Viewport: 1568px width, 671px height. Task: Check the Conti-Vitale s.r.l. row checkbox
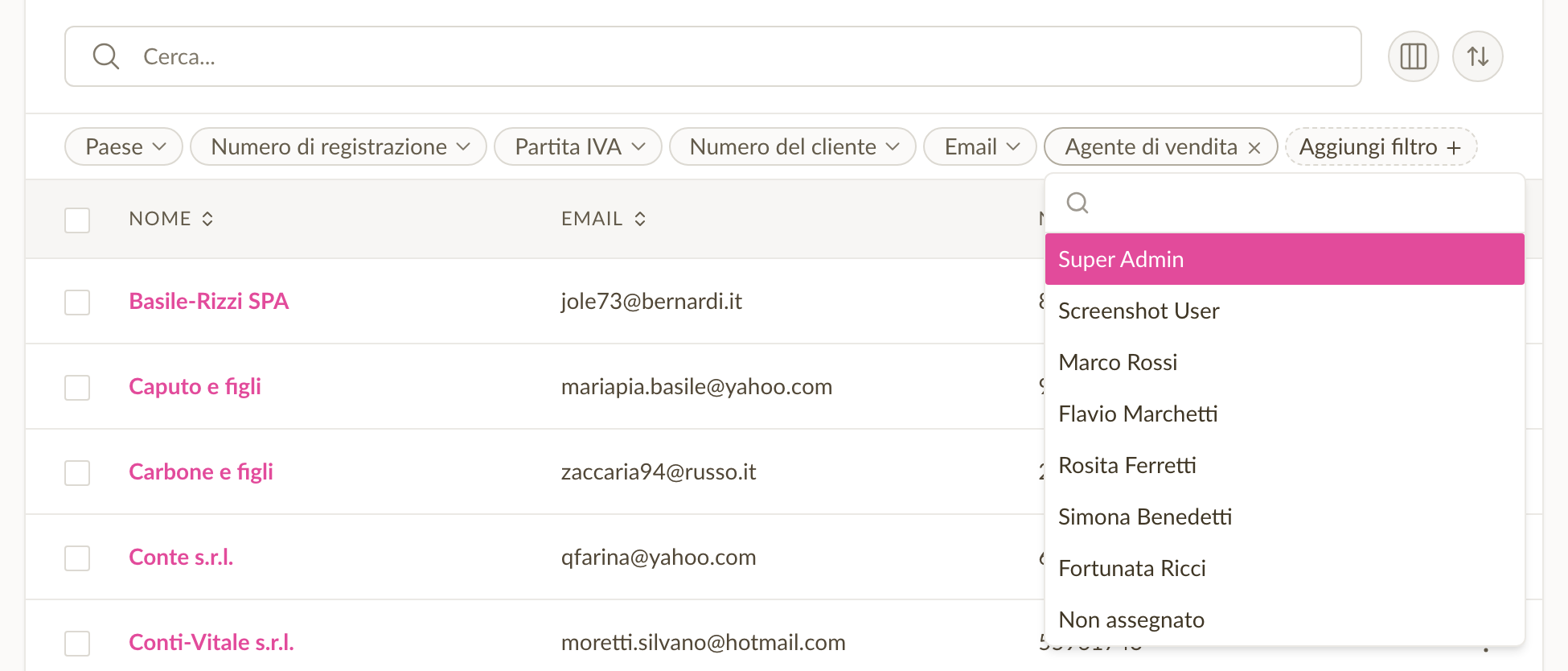77,644
